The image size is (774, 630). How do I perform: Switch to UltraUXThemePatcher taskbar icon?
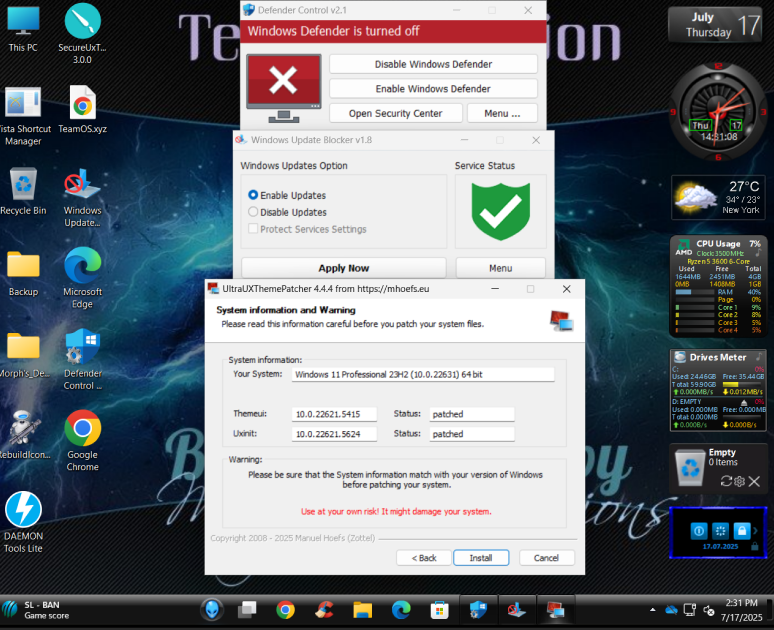[555, 610]
